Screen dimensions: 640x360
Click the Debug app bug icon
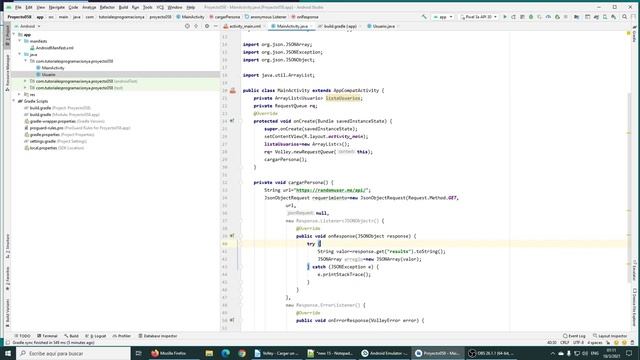pyautogui.click(x=531, y=17)
